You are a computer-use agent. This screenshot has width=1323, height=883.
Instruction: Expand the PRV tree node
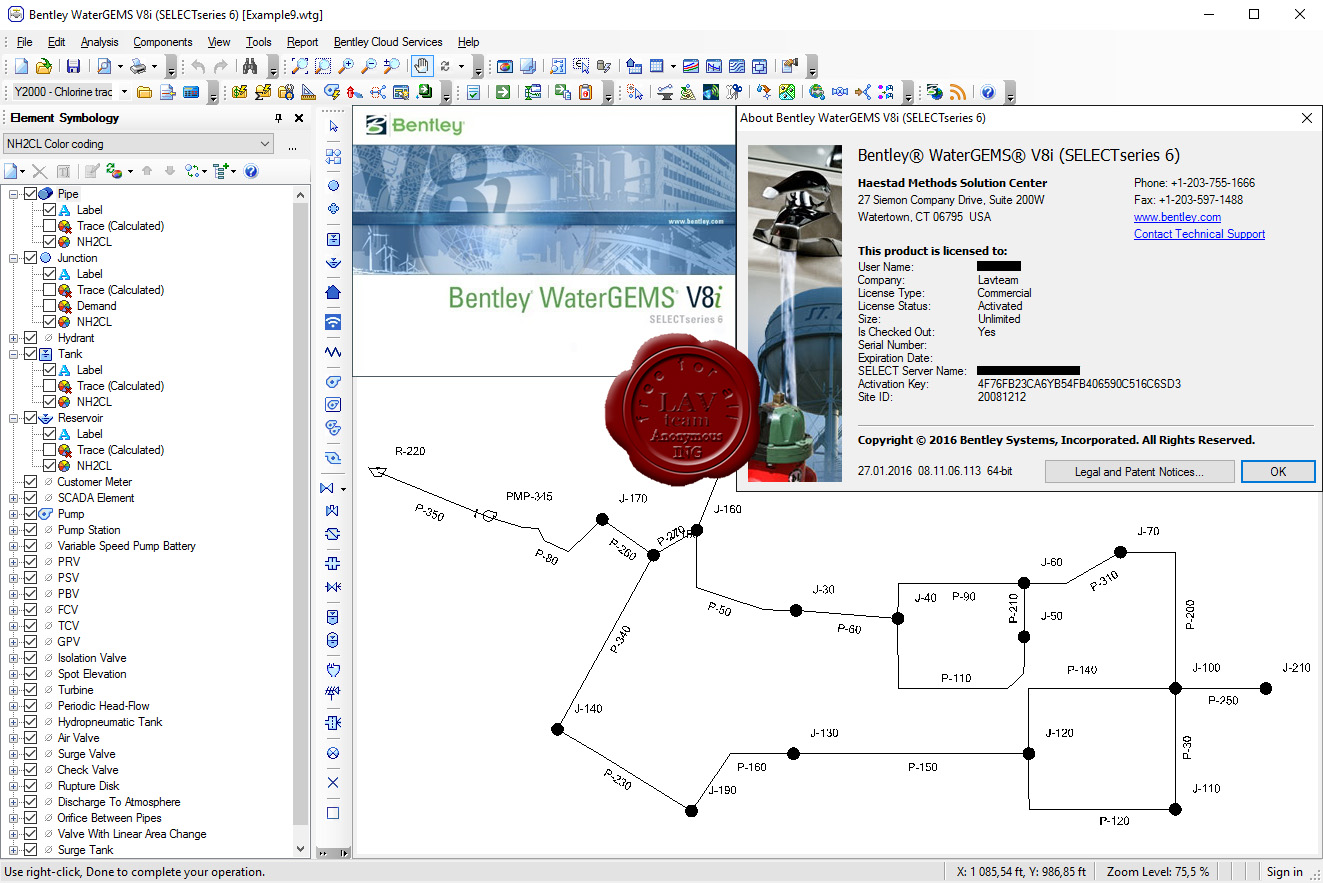(x=14, y=562)
